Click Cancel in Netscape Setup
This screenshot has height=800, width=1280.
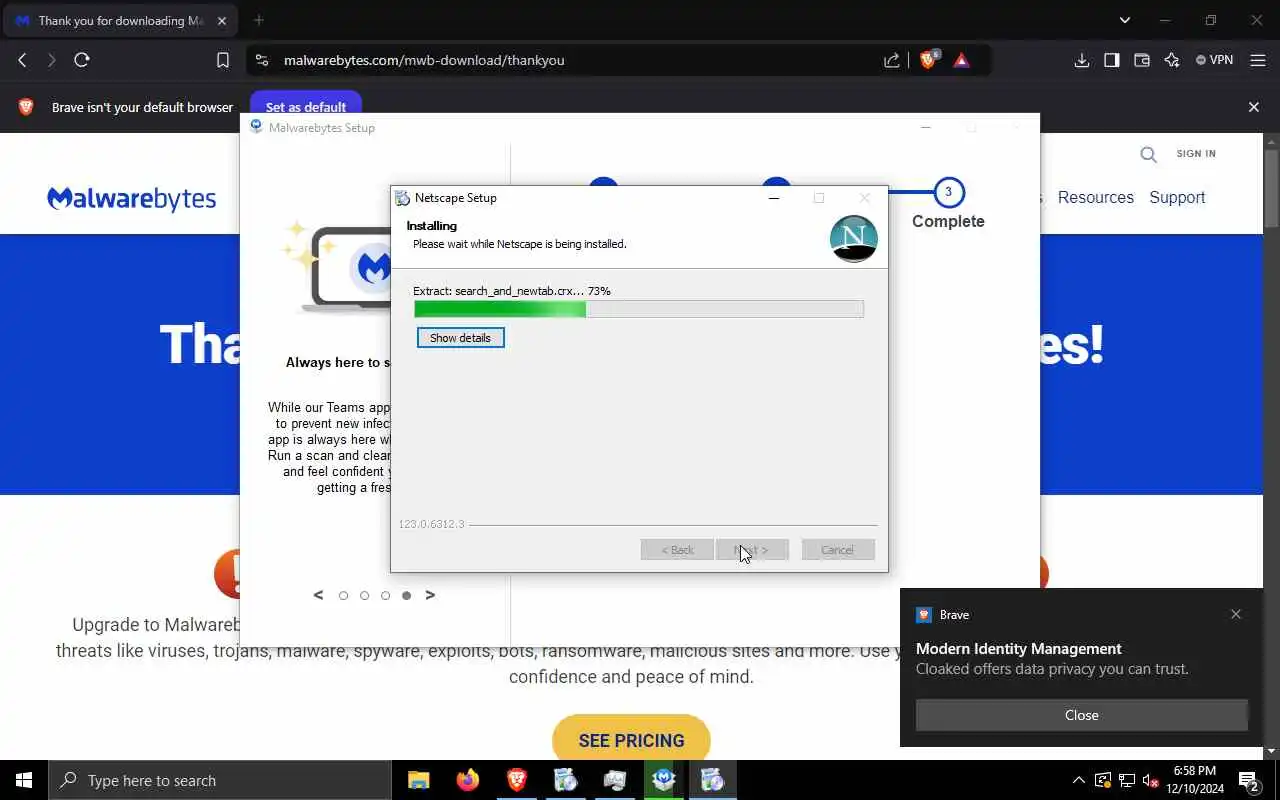pyautogui.click(x=837, y=550)
